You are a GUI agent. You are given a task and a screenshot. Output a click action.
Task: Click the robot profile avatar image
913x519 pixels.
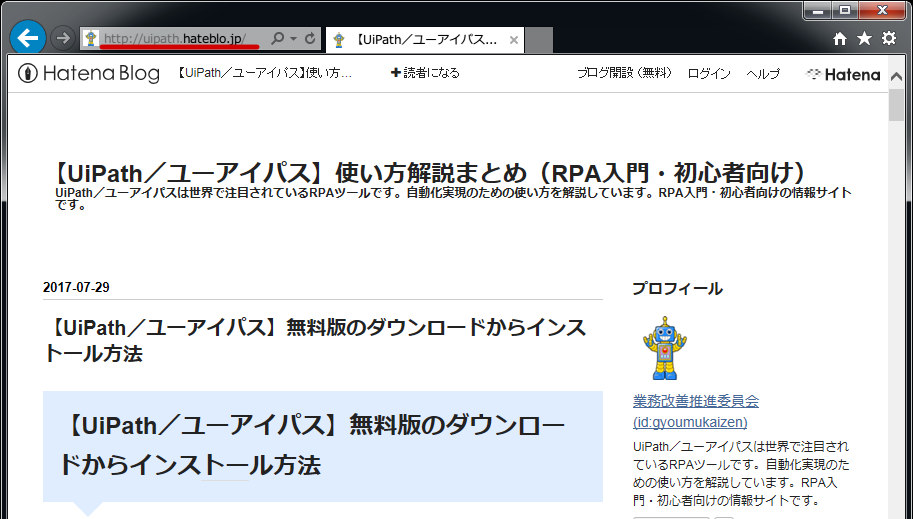(664, 348)
